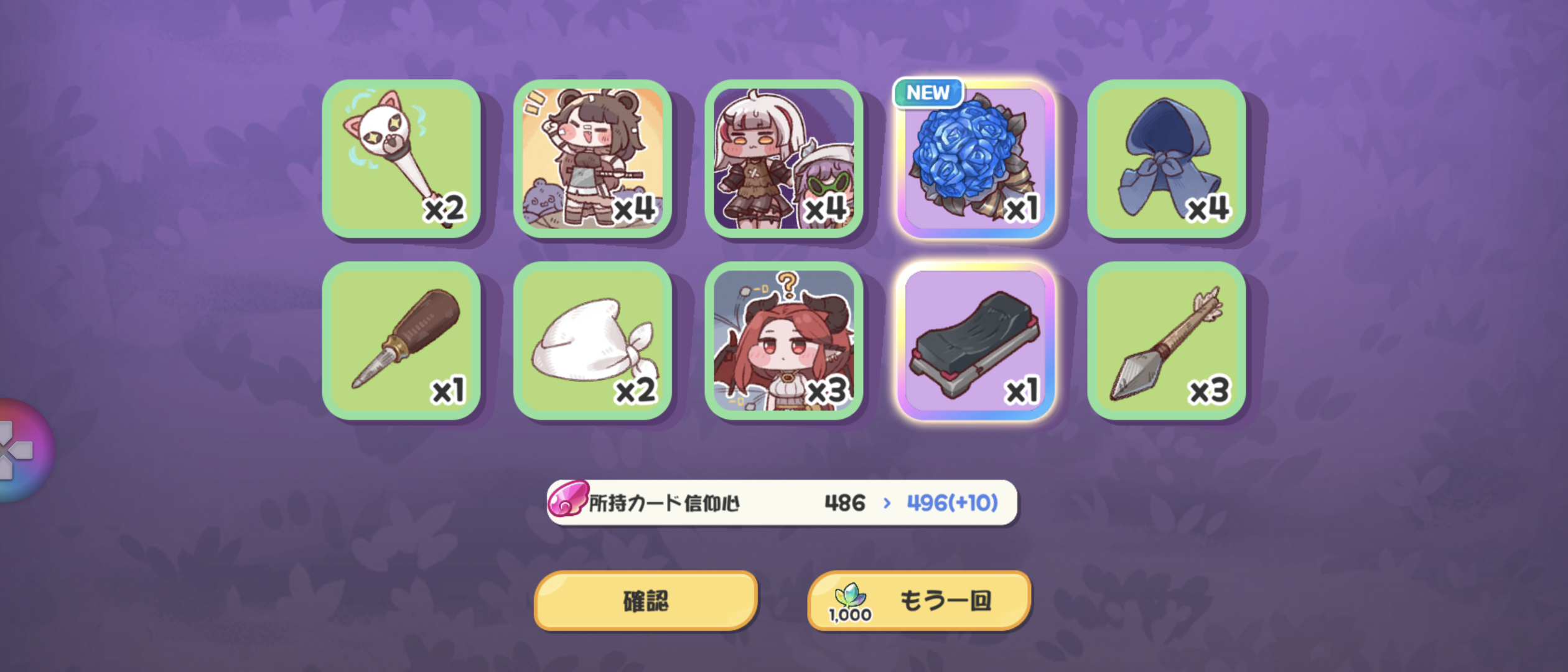Select the cat-head wand item card
The image size is (1568, 672).
tap(401, 158)
